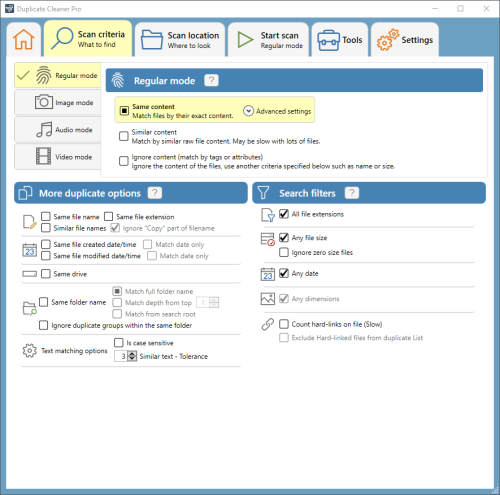Click the orange Settings gears icon
This screenshot has width=500, height=495.
(388, 39)
